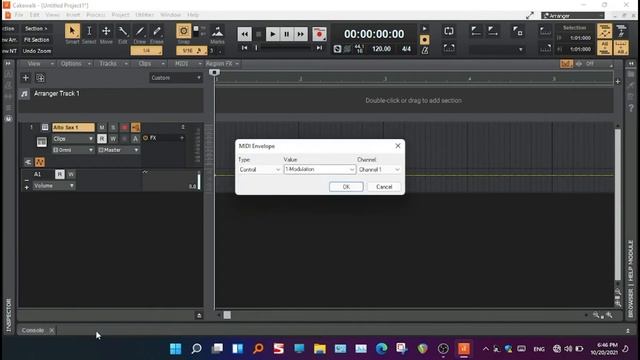Pause the transport

coord(287,34)
